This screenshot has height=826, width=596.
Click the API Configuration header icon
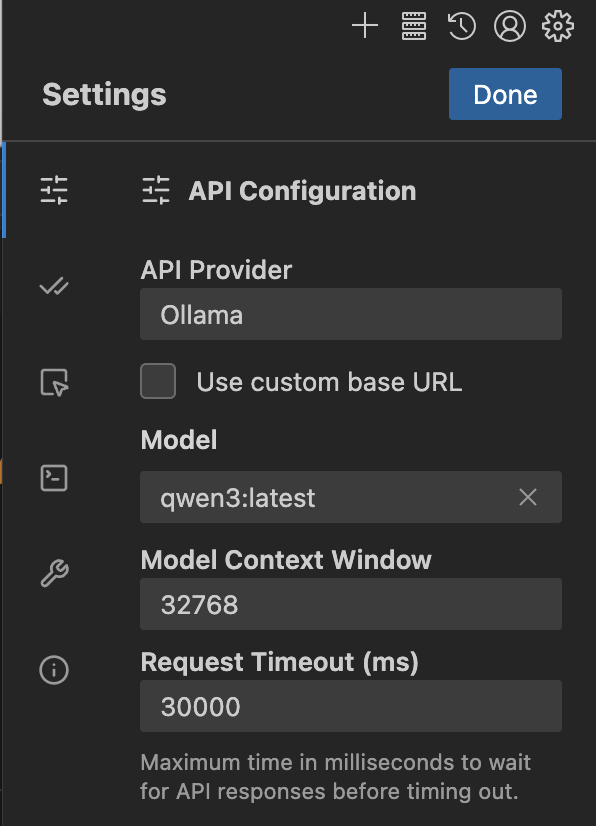[155, 190]
